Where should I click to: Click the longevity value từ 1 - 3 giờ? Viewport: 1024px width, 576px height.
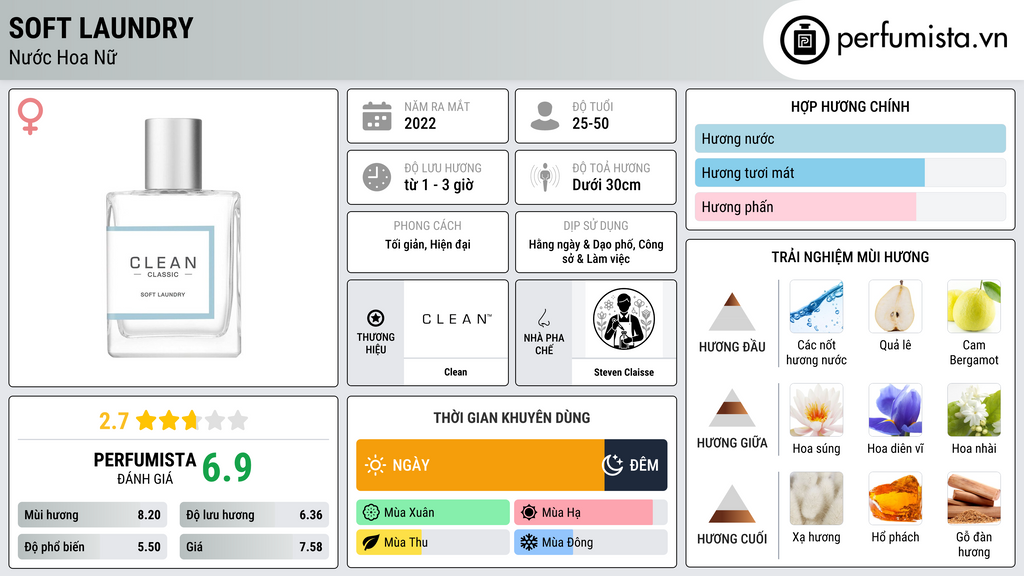439,185
